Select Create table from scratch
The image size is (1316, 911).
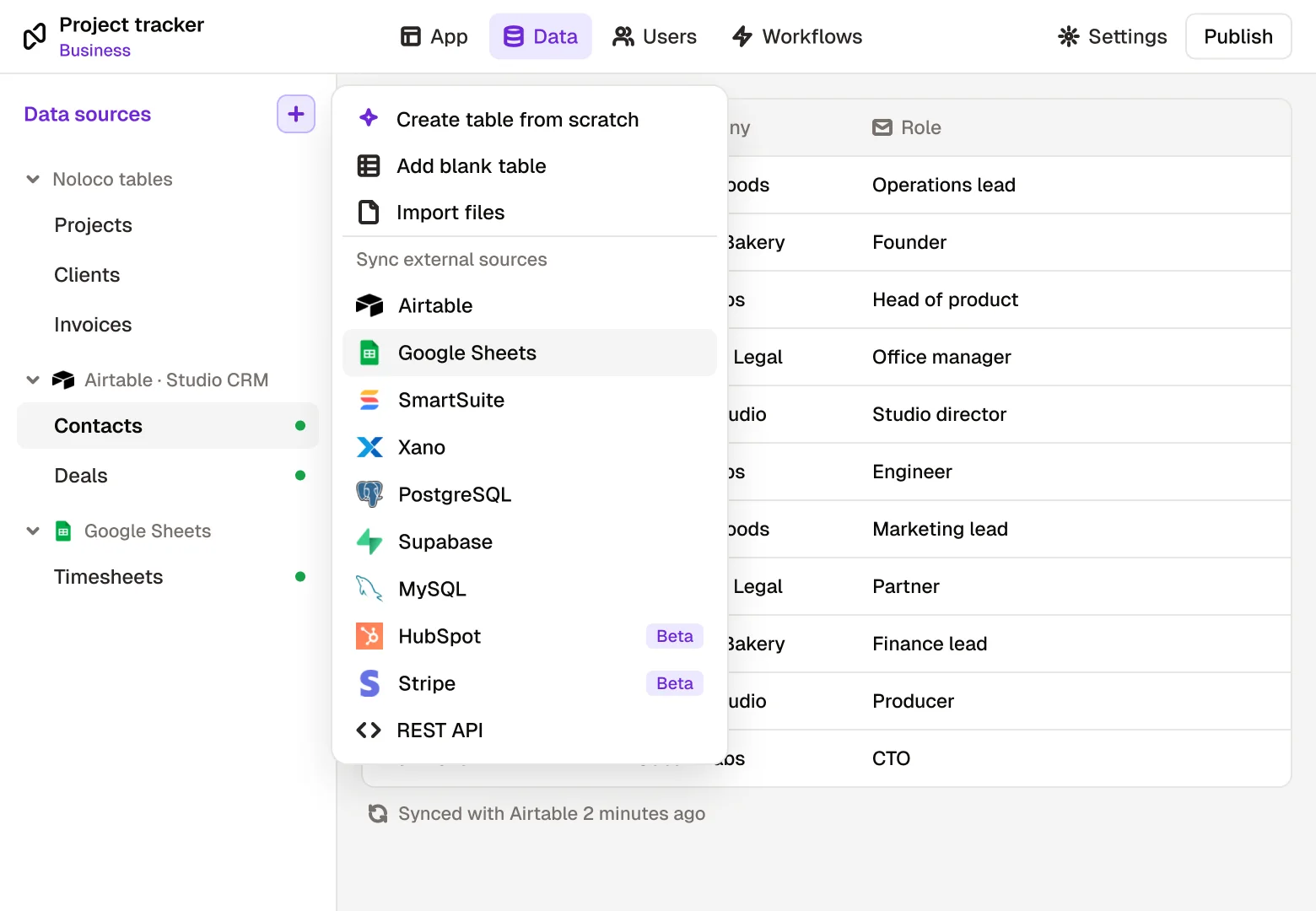pos(530,119)
